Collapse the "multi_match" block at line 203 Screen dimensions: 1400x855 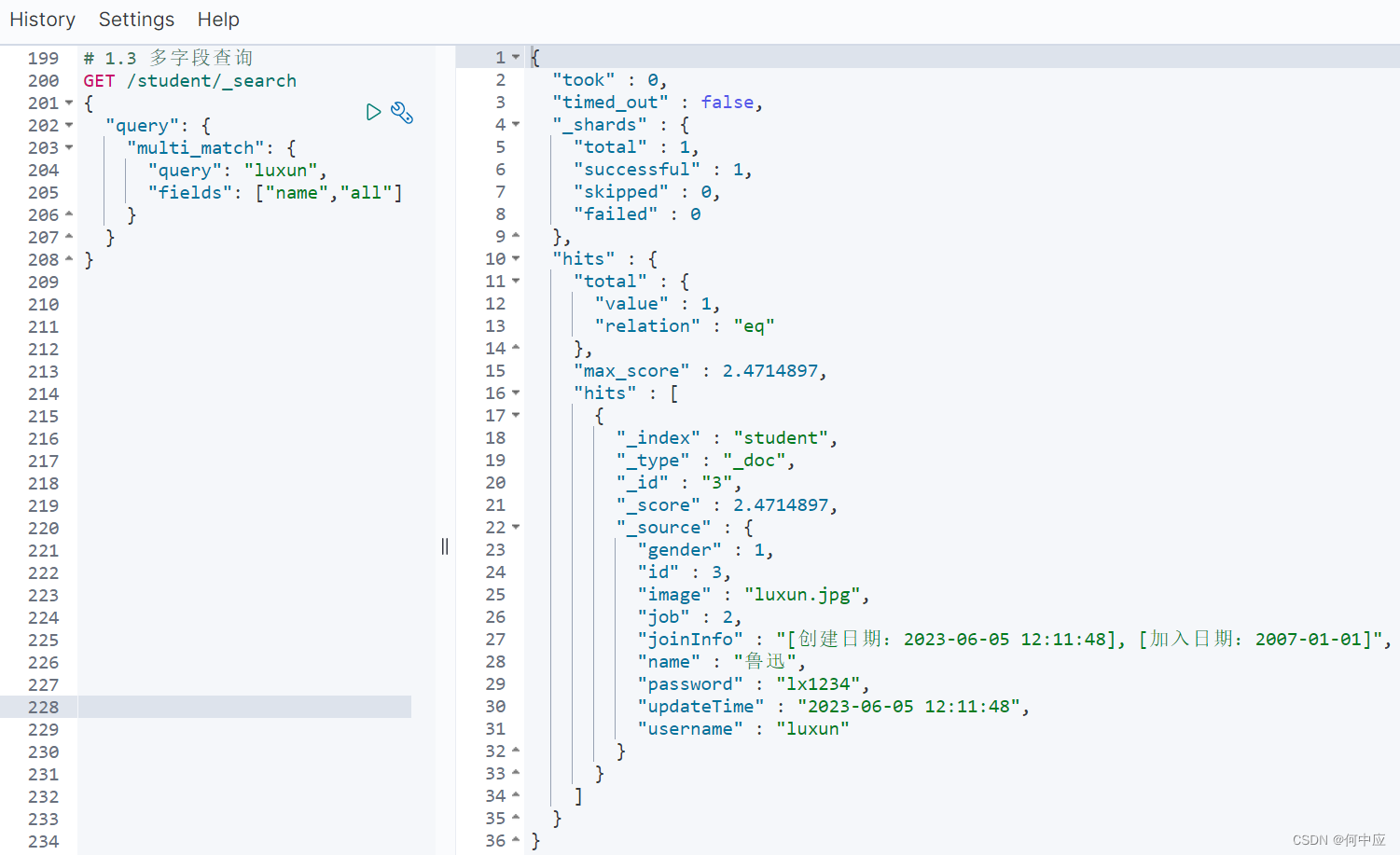(69, 148)
